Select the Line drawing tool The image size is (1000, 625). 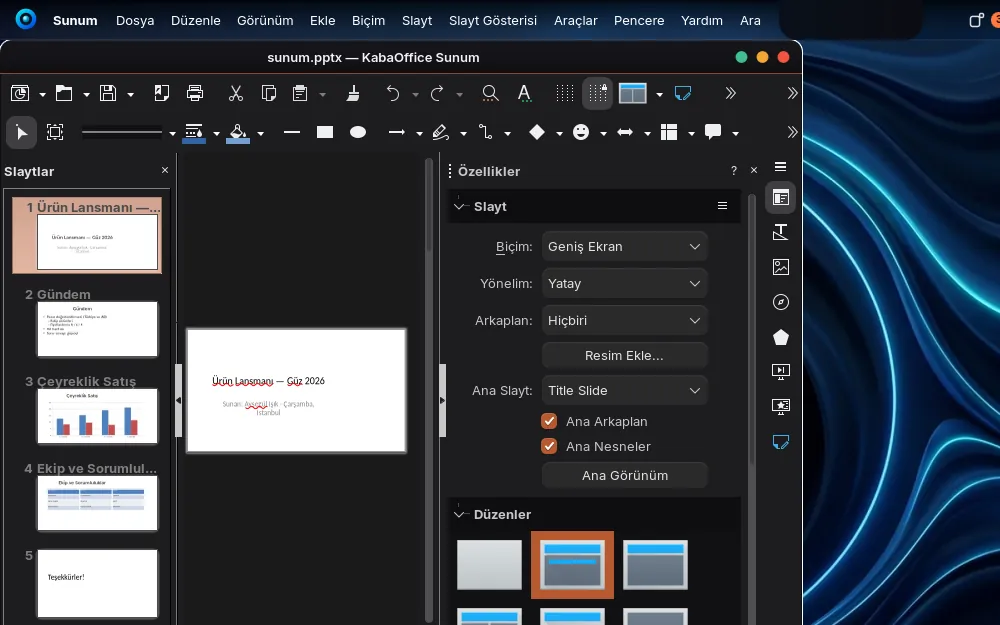tap(292, 132)
